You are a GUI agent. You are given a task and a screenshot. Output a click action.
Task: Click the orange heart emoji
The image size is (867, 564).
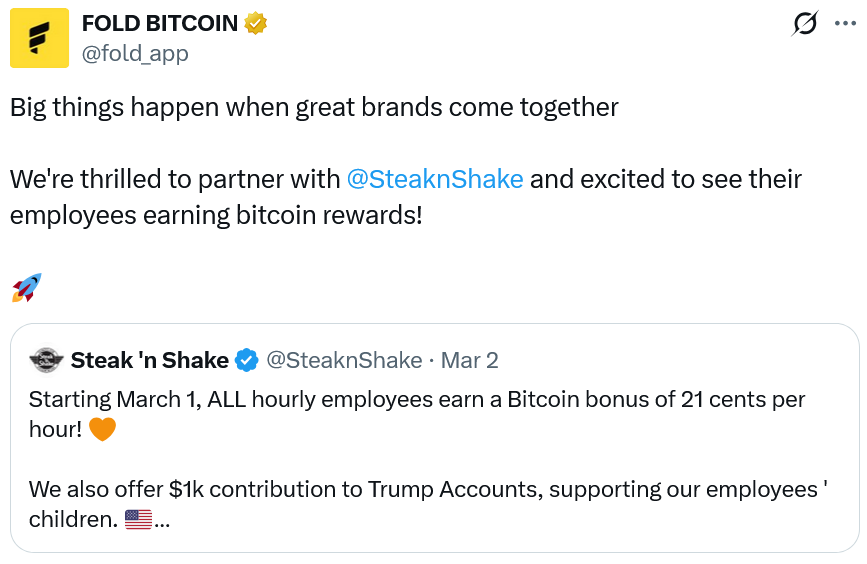click(103, 430)
